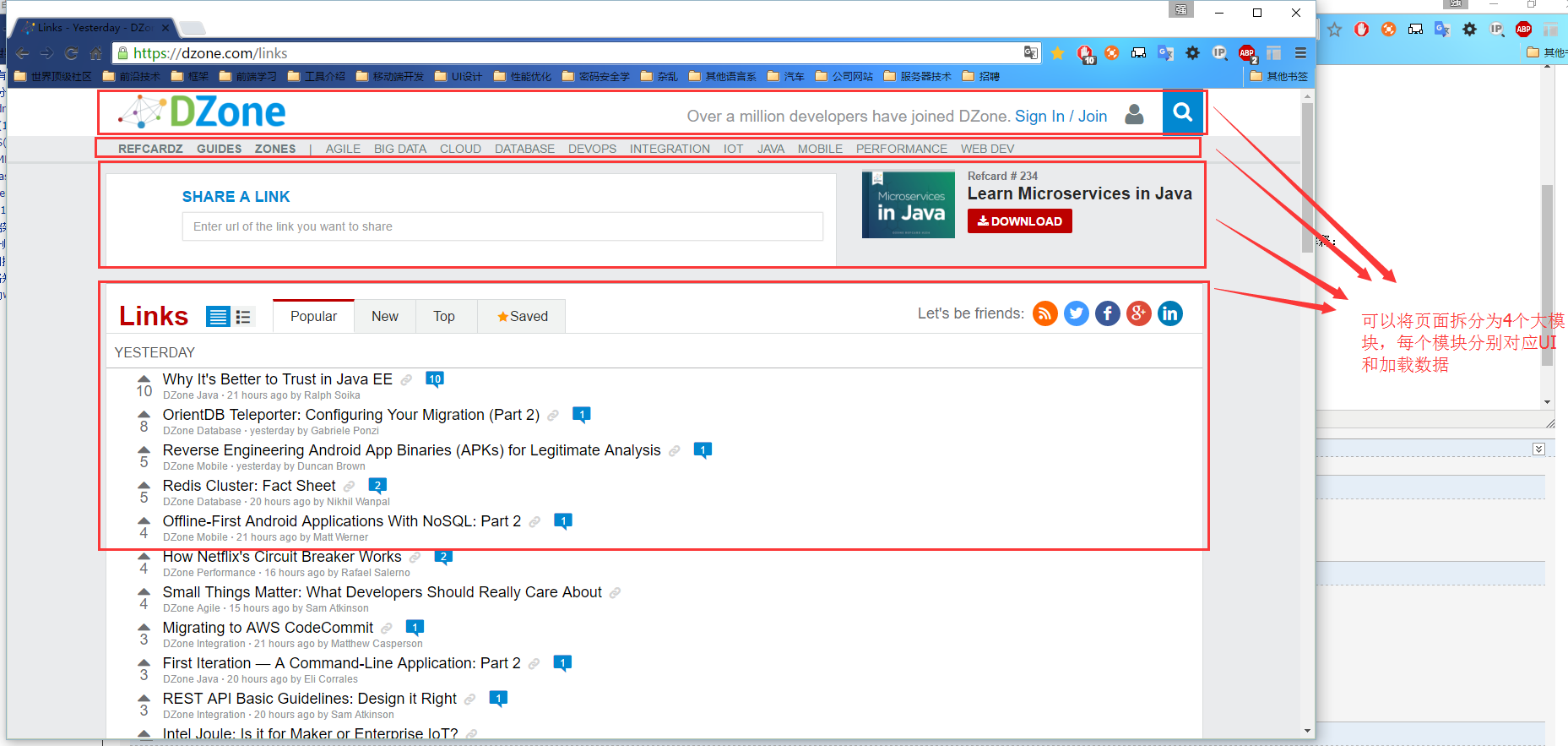This screenshot has width=1568, height=746.
Task: Open the 服务器技术 bookmarks folder
Action: point(918,76)
